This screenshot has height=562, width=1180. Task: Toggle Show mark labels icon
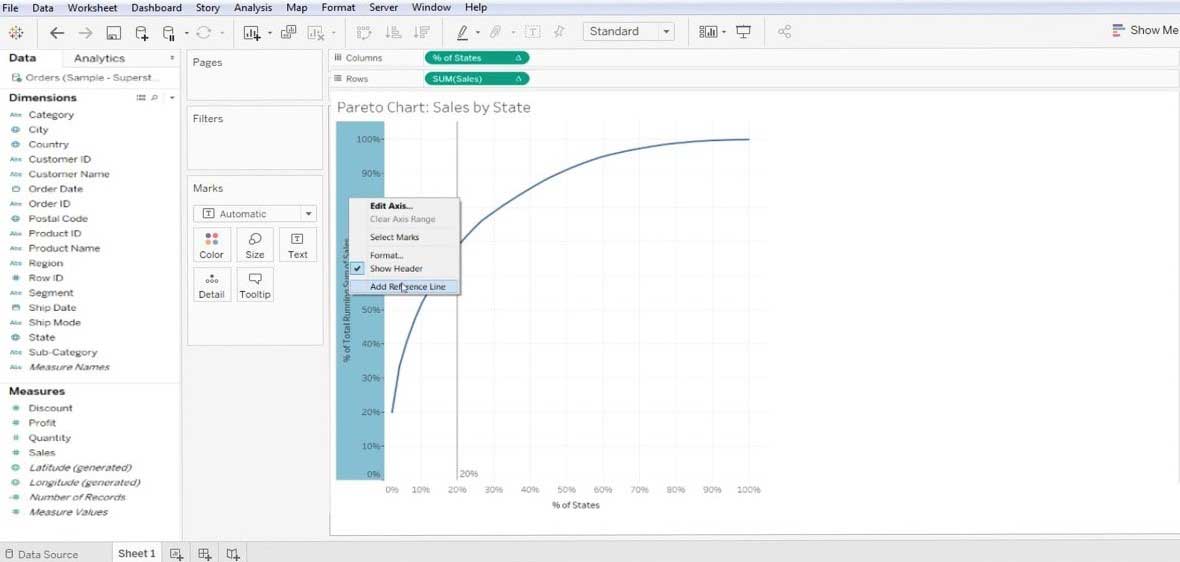coord(532,32)
